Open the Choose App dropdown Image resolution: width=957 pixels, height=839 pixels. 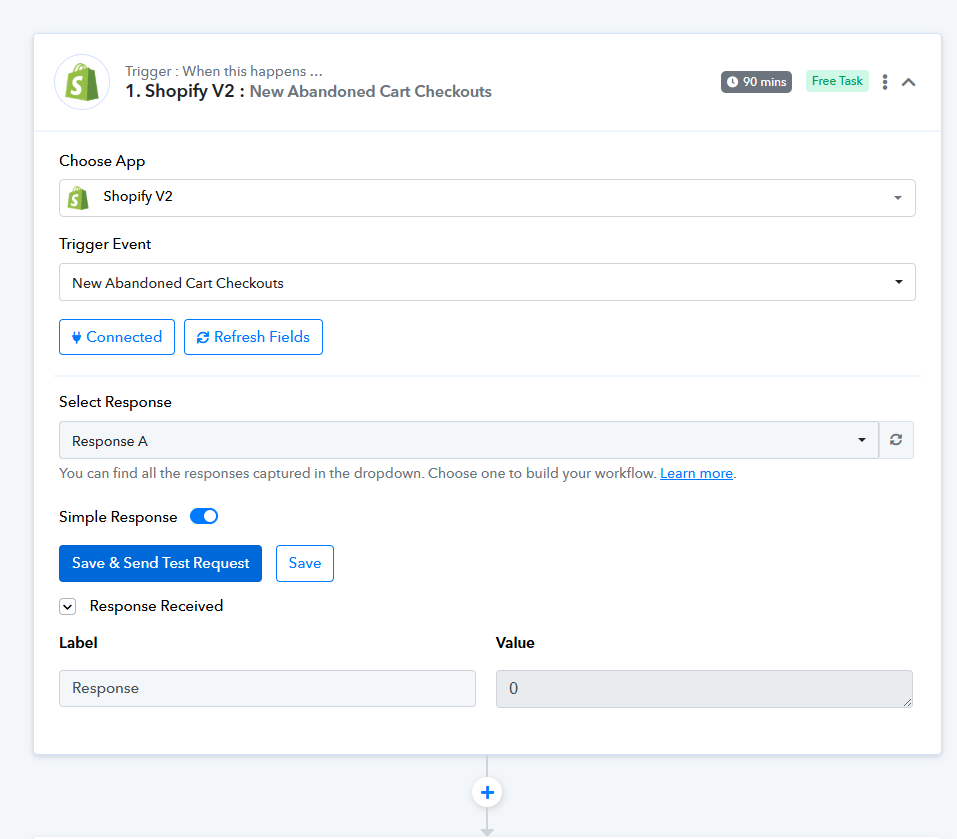[487, 198]
